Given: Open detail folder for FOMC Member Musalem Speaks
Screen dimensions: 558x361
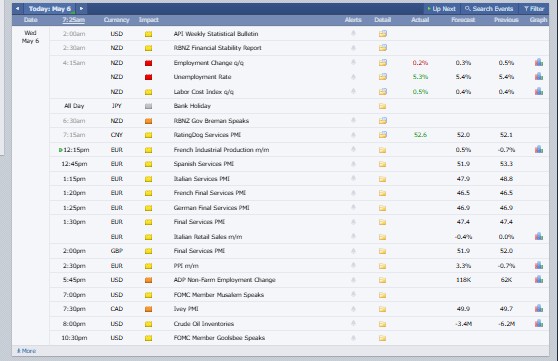Looking at the screenshot, I should [383, 295].
